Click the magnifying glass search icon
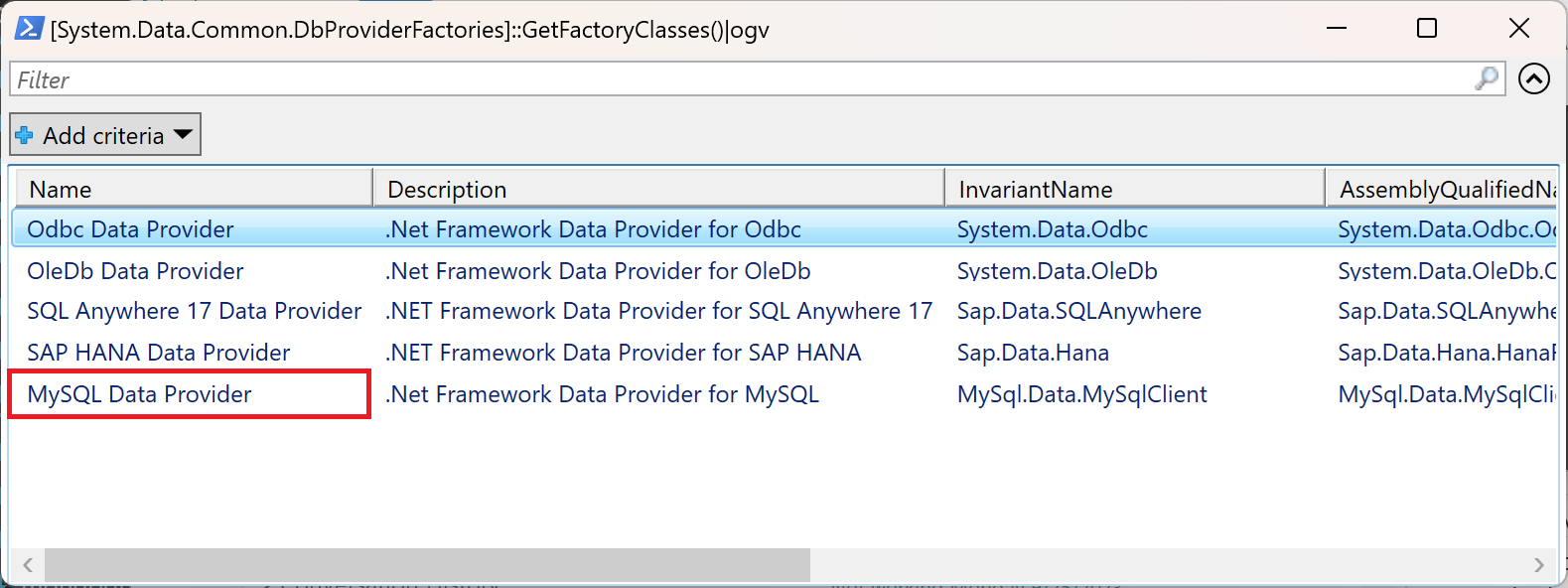Viewport: 1568px width, 588px height. pos(1487,78)
